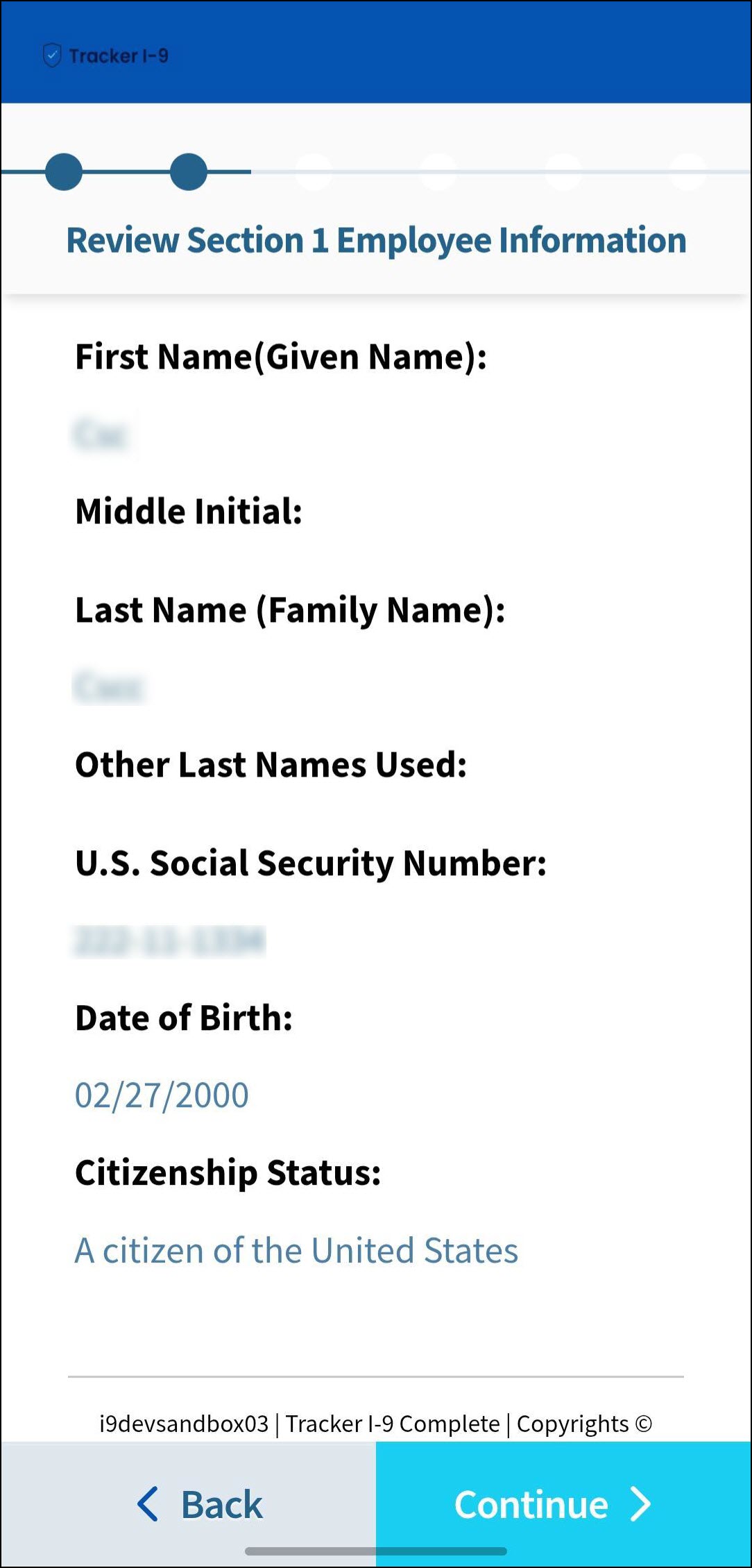Tap the citizenship status value text
Screen dimensions: 752x1568
296,1251
